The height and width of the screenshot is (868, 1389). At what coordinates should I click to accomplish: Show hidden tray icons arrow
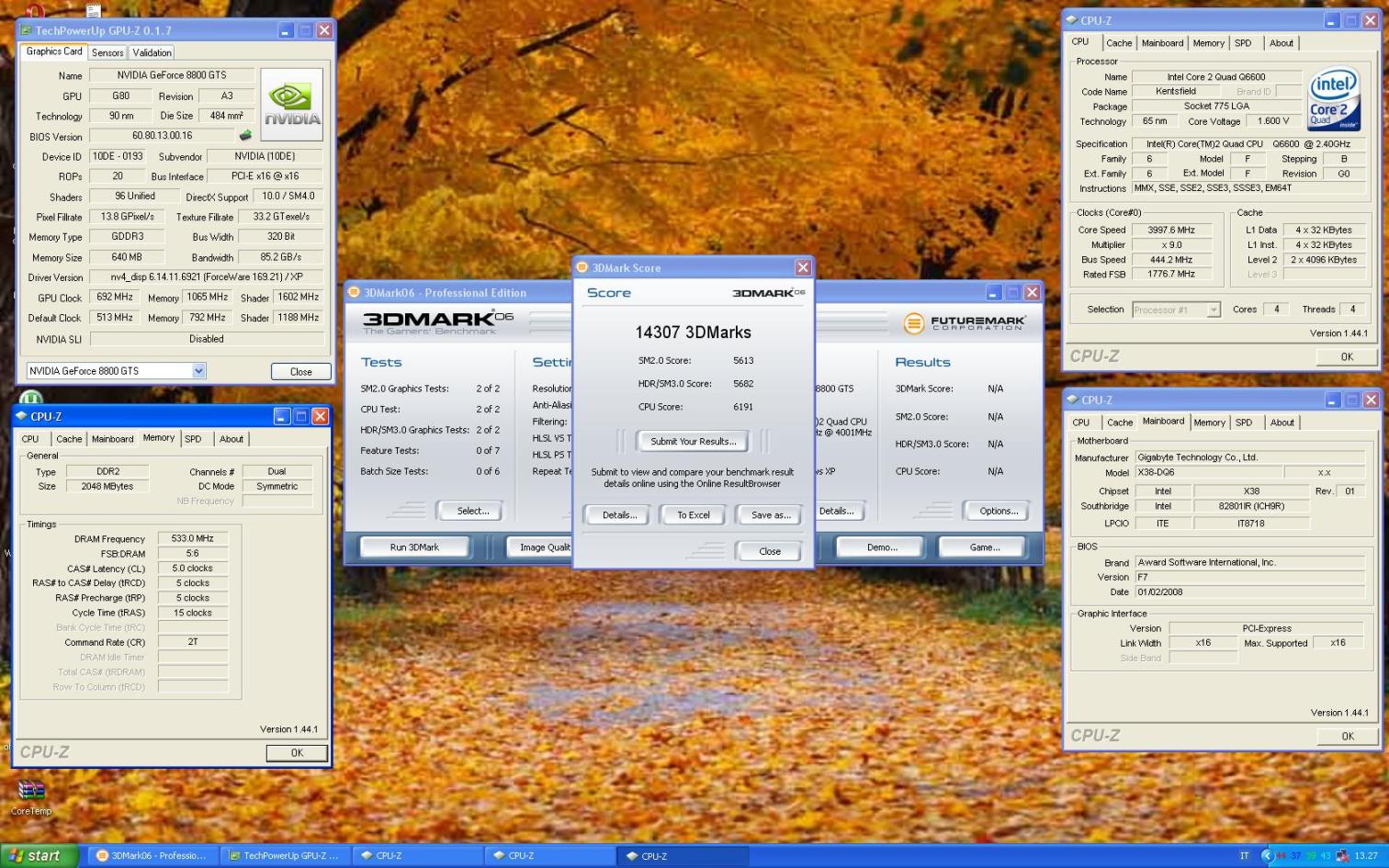tap(1267, 856)
